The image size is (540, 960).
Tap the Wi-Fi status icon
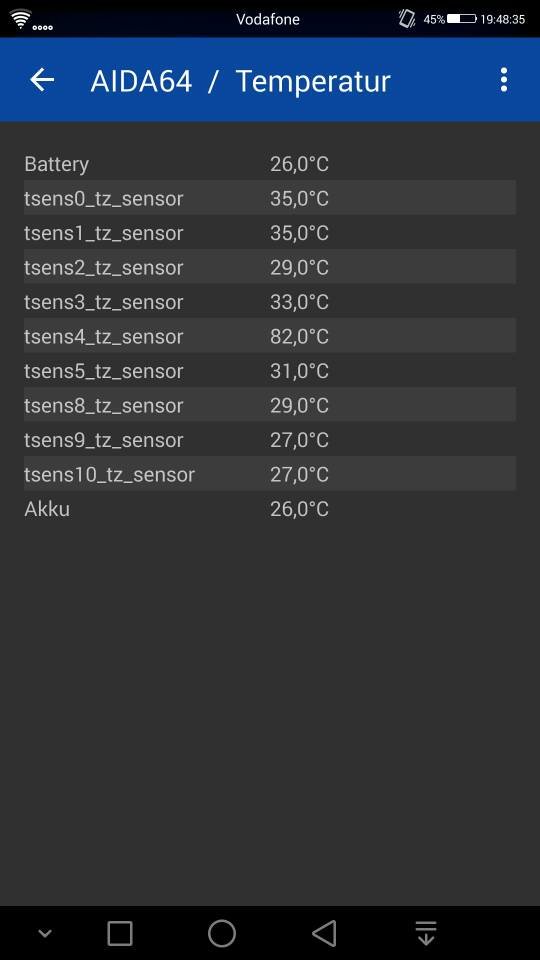[20, 19]
